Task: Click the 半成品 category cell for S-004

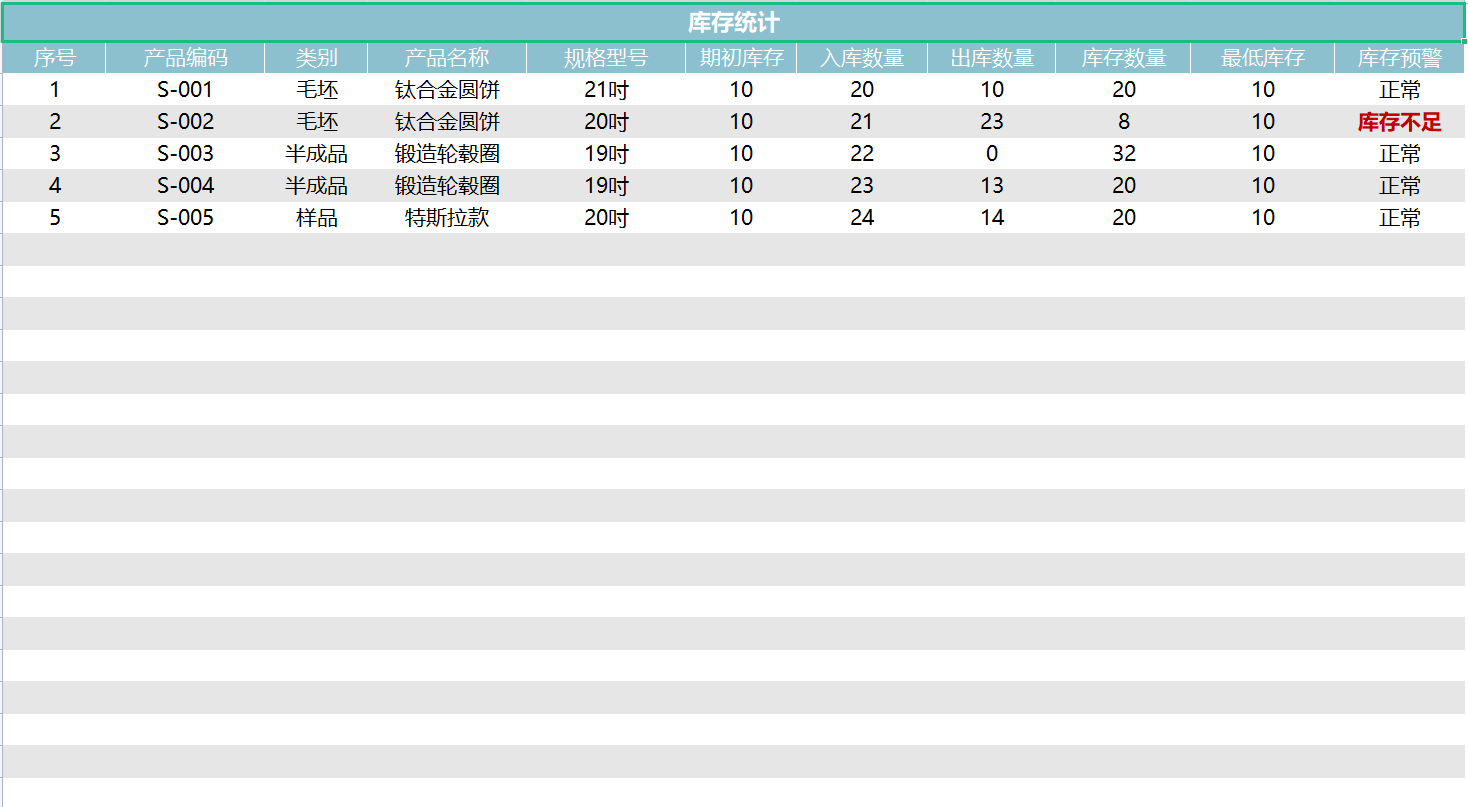Action: point(316,186)
